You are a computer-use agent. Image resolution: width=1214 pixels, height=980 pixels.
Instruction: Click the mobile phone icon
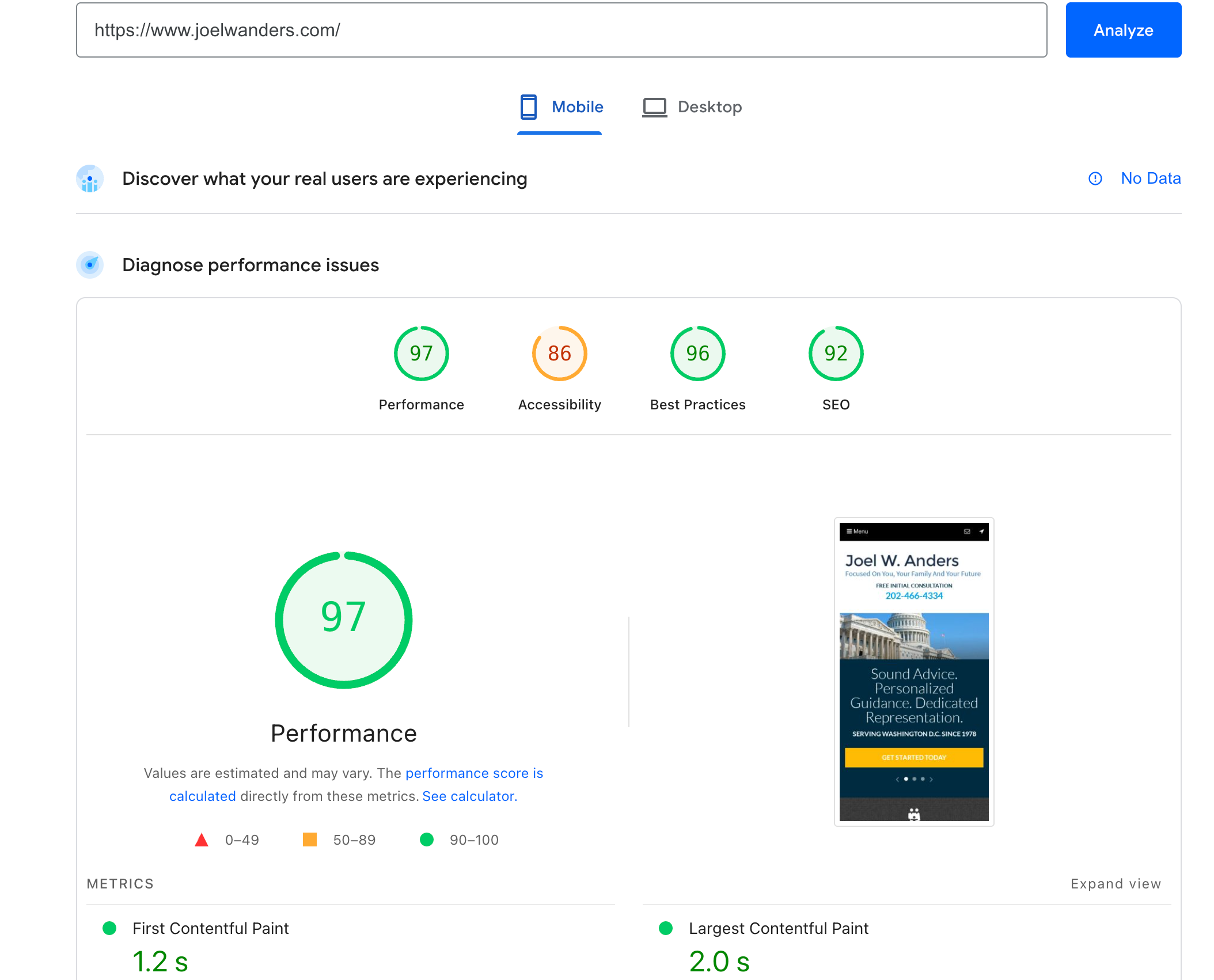(528, 107)
